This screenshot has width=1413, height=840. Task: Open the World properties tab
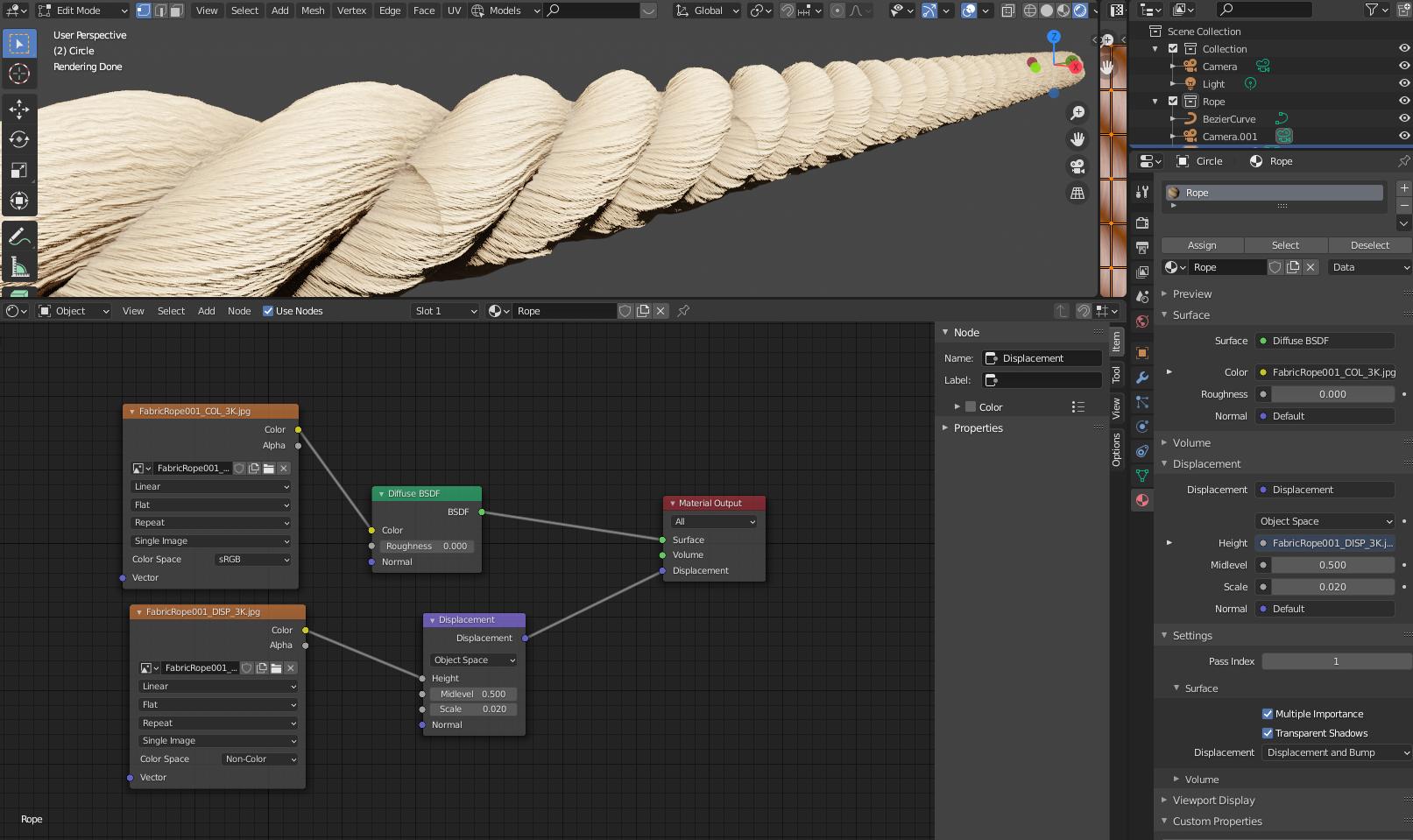pyautogui.click(x=1141, y=321)
